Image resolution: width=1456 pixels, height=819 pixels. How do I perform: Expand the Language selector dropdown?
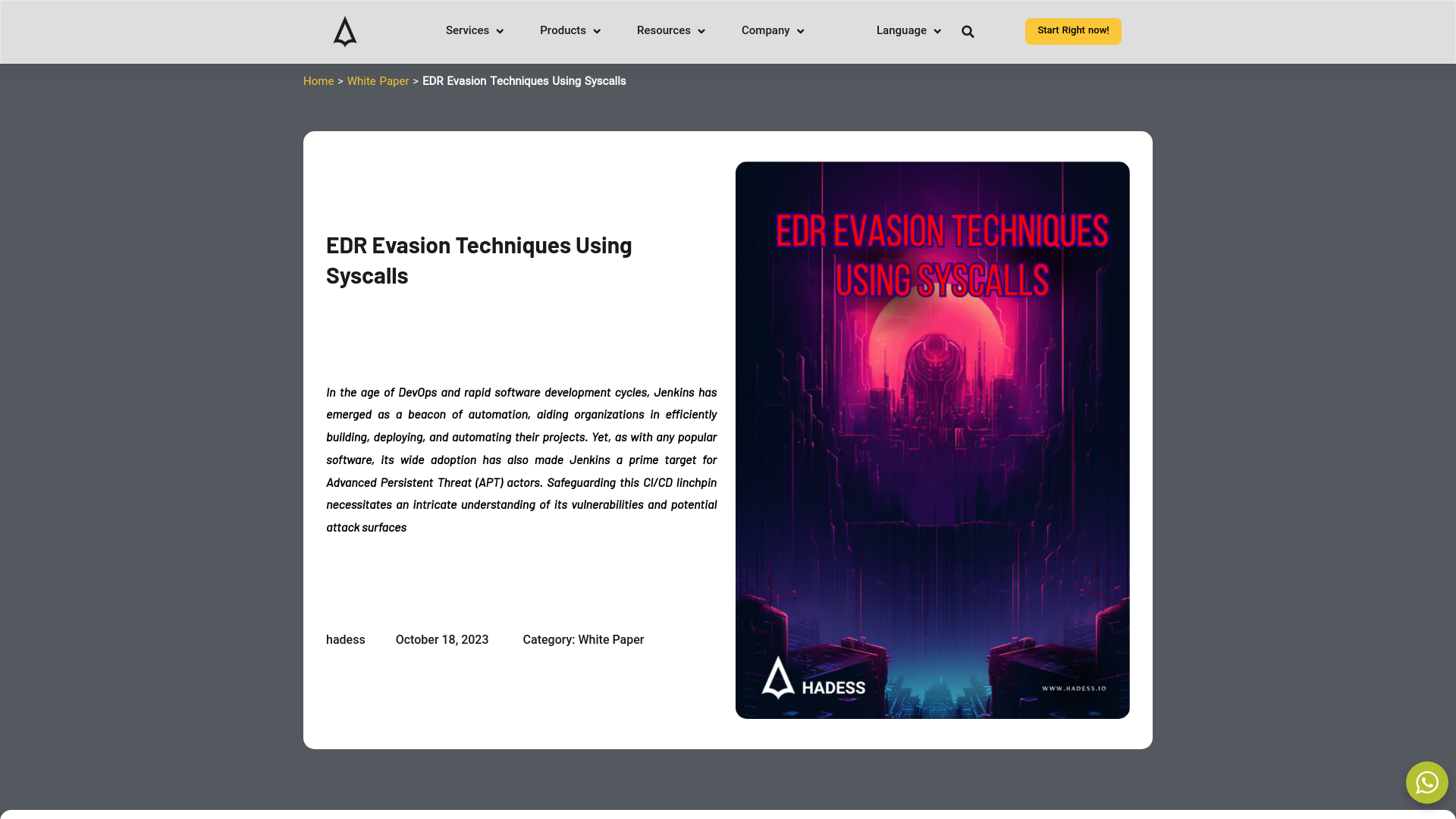point(908,31)
